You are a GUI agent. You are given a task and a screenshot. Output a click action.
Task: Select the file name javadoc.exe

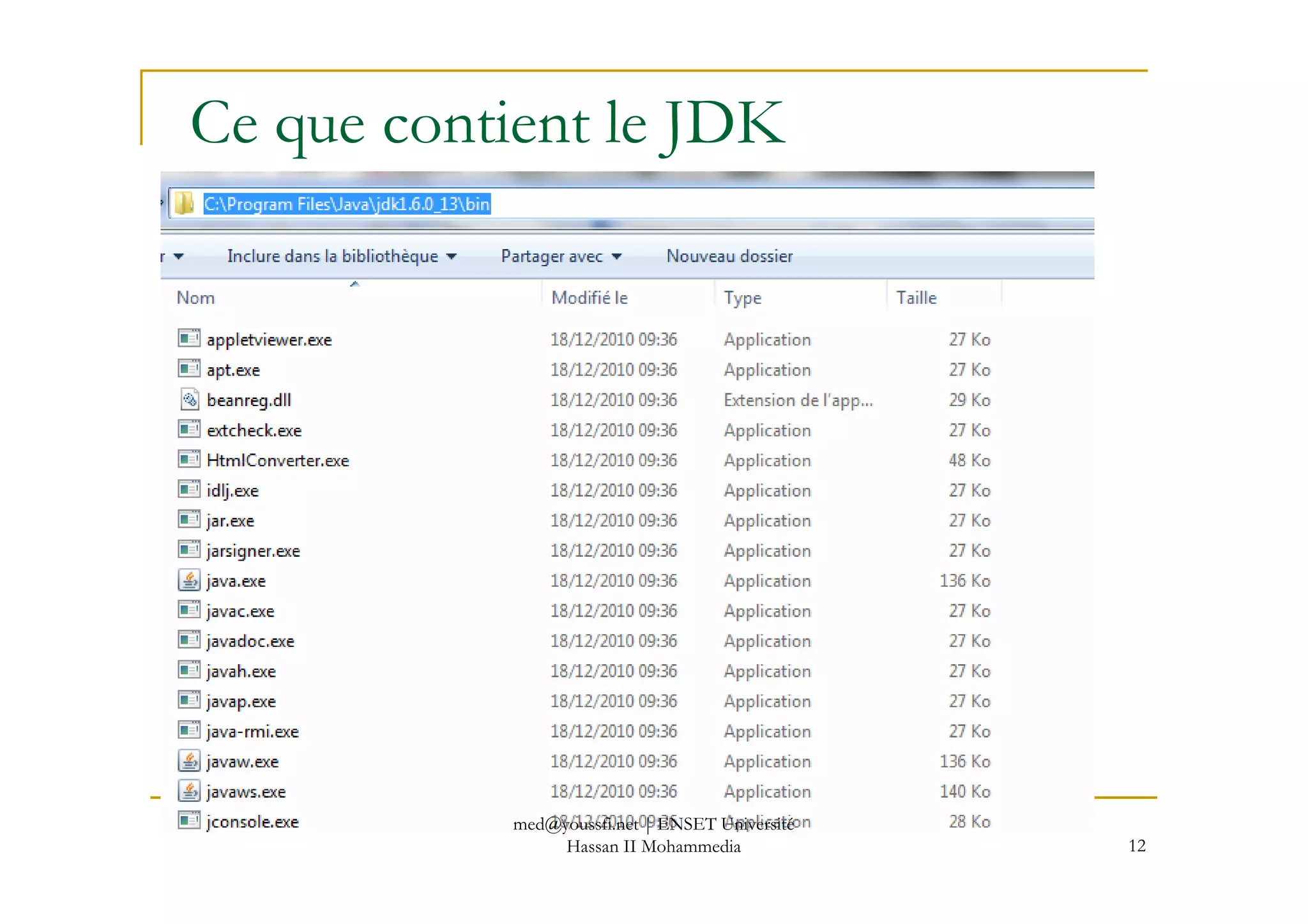coord(250,641)
